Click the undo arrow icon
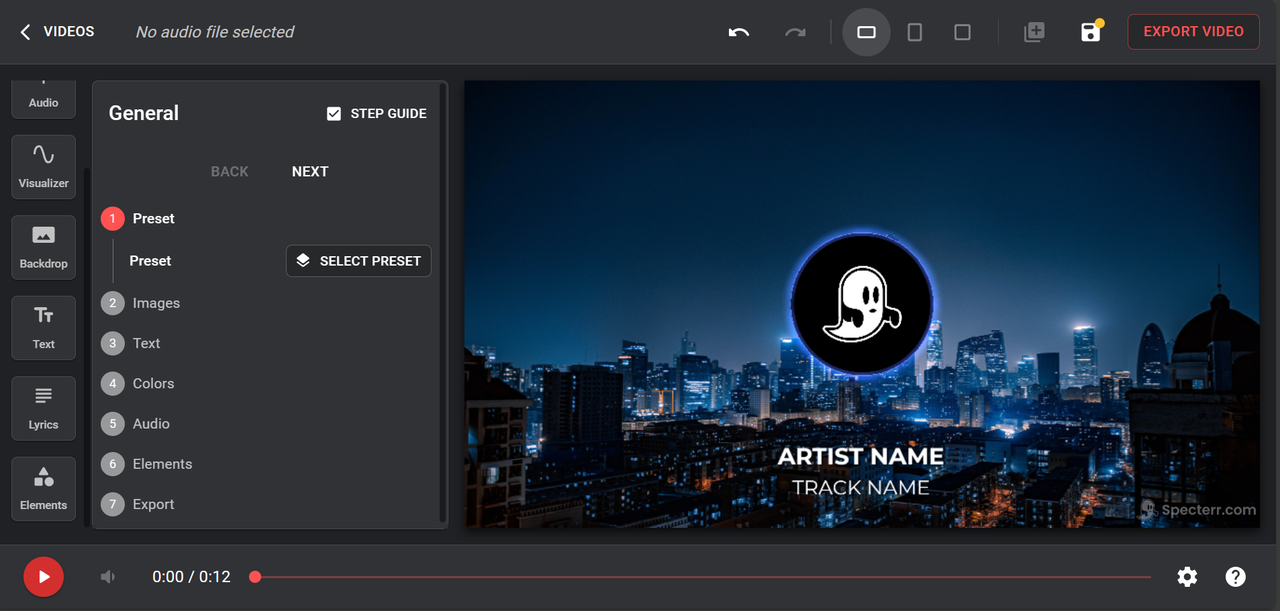This screenshot has height=611, width=1280. [739, 32]
